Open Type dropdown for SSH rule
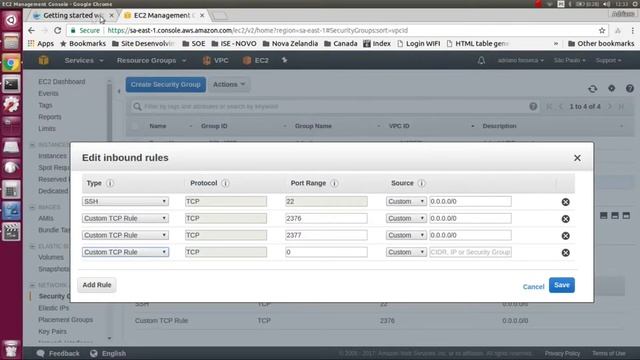Screen dimensions: 640x360 tap(125, 201)
